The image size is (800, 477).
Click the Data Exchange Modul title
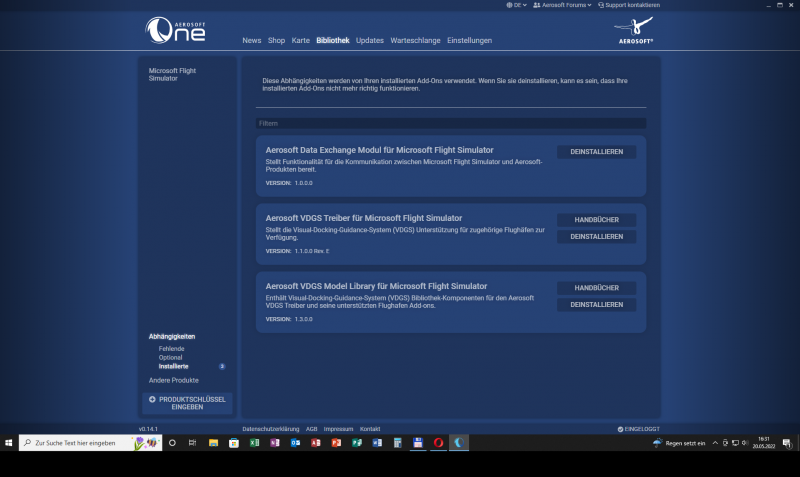tap(379, 150)
